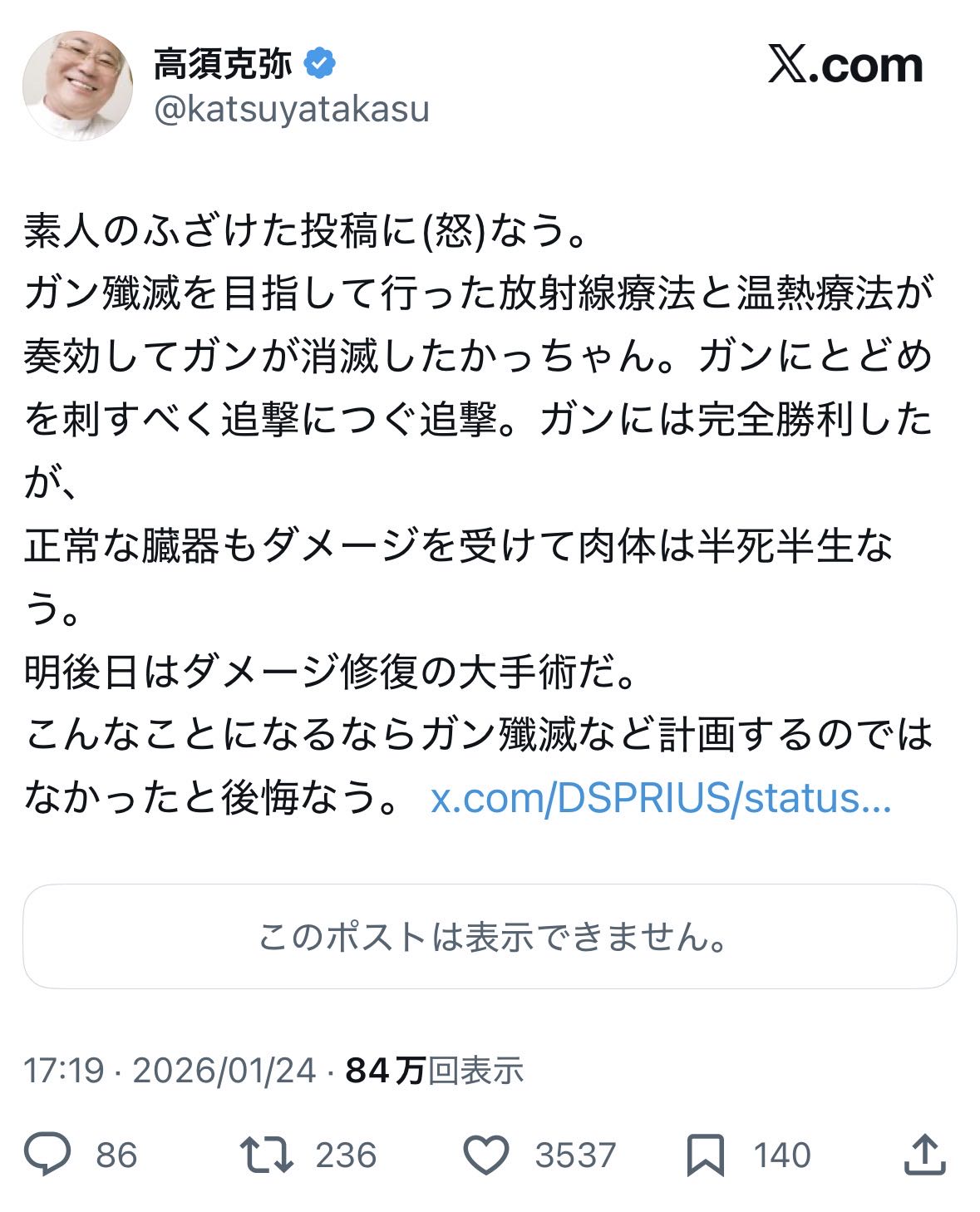Click the repost arrows icon
Image resolution: width=980 pixels, height=1212 pixels.
[x=266, y=1155]
